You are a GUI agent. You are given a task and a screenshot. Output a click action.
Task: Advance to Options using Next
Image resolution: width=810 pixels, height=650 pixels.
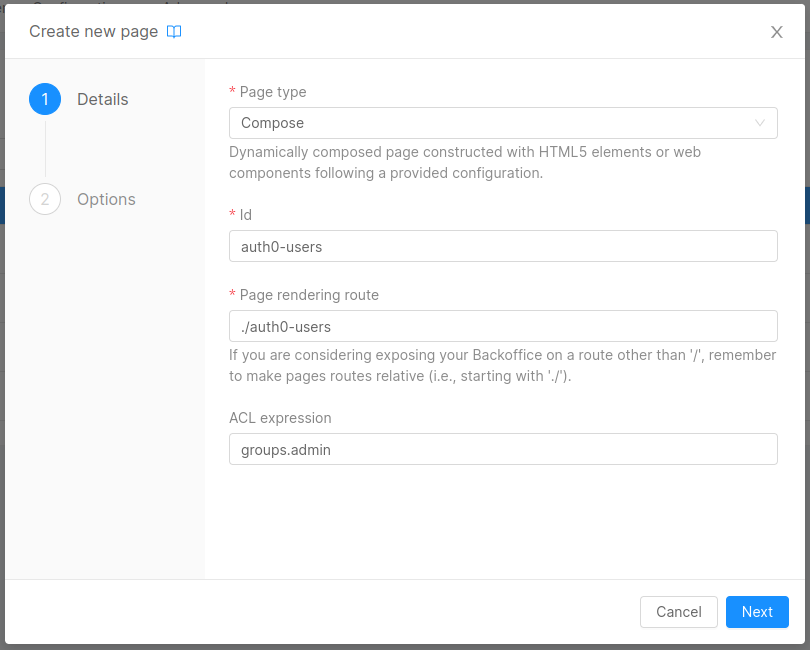[757, 612]
